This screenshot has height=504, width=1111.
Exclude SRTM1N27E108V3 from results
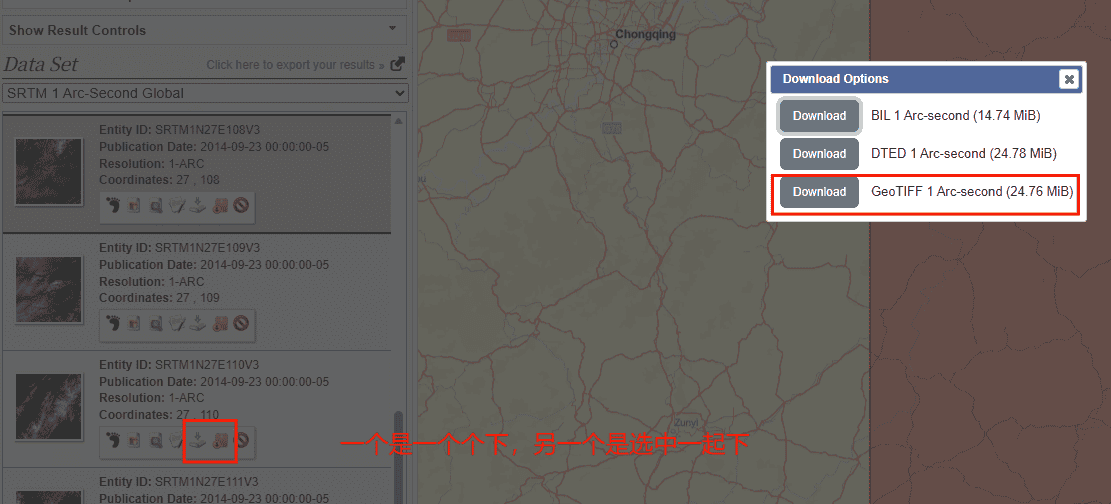tap(241, 207)
